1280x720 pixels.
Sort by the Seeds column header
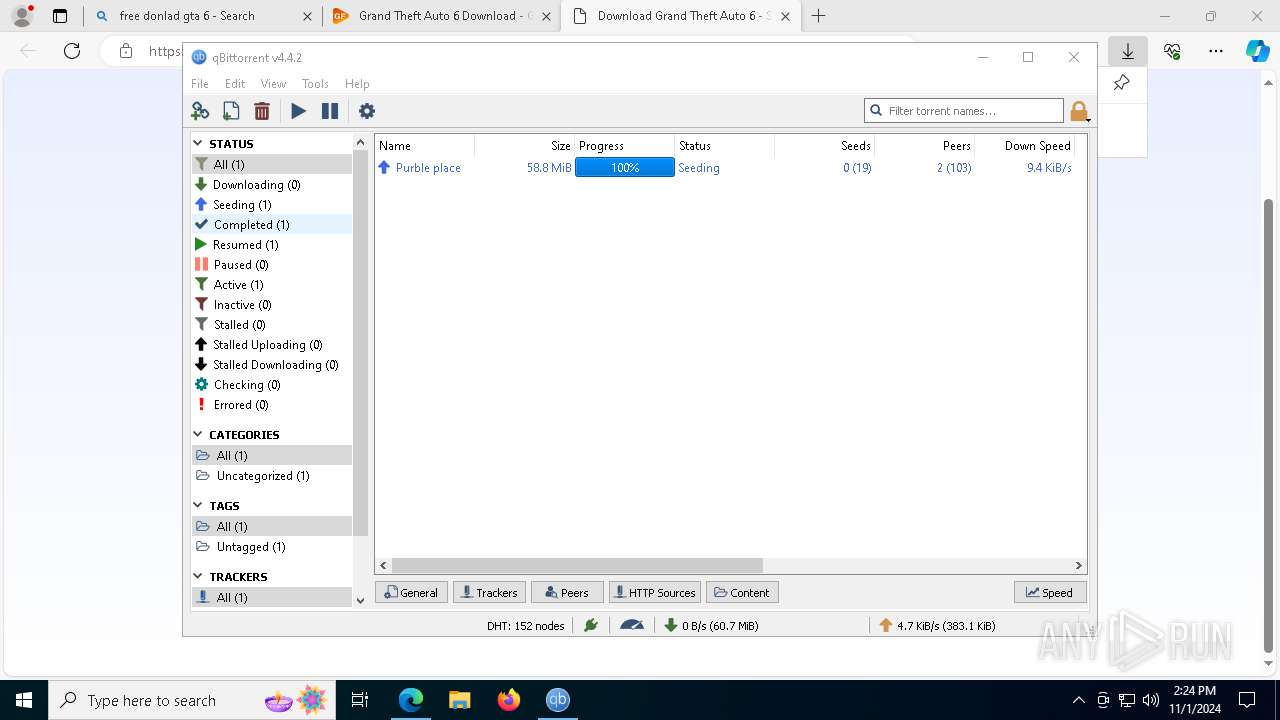824,145
